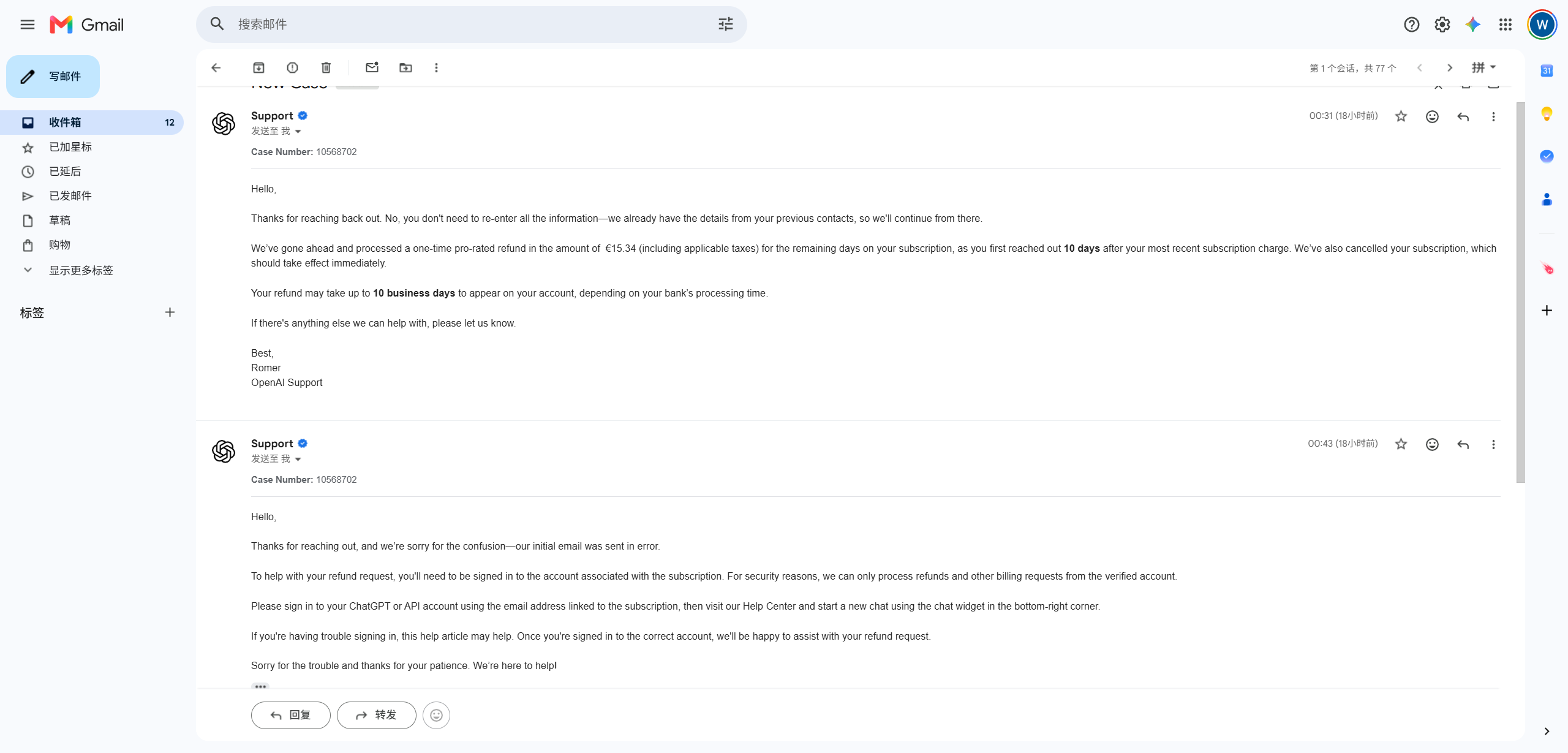Show trimmed content ellipsis

pos(260,686)
